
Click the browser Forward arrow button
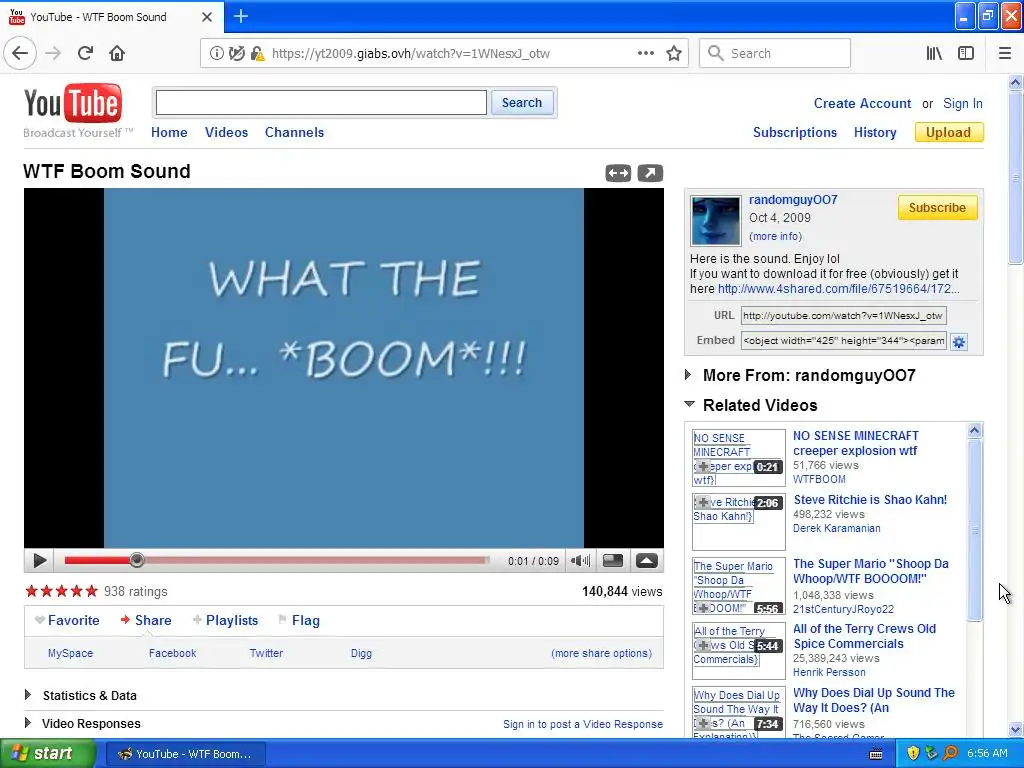53,53
